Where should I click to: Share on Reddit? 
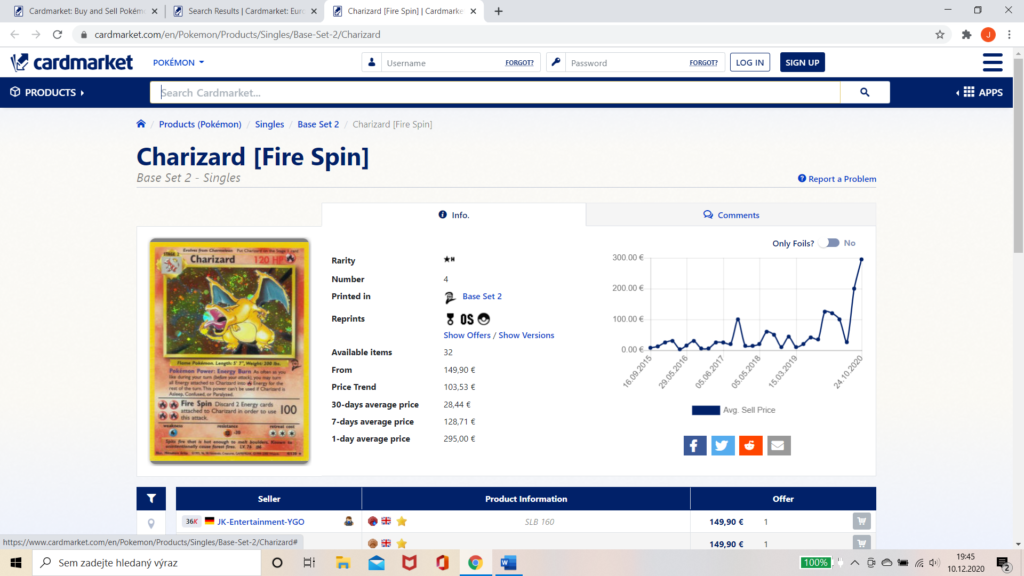751,445
